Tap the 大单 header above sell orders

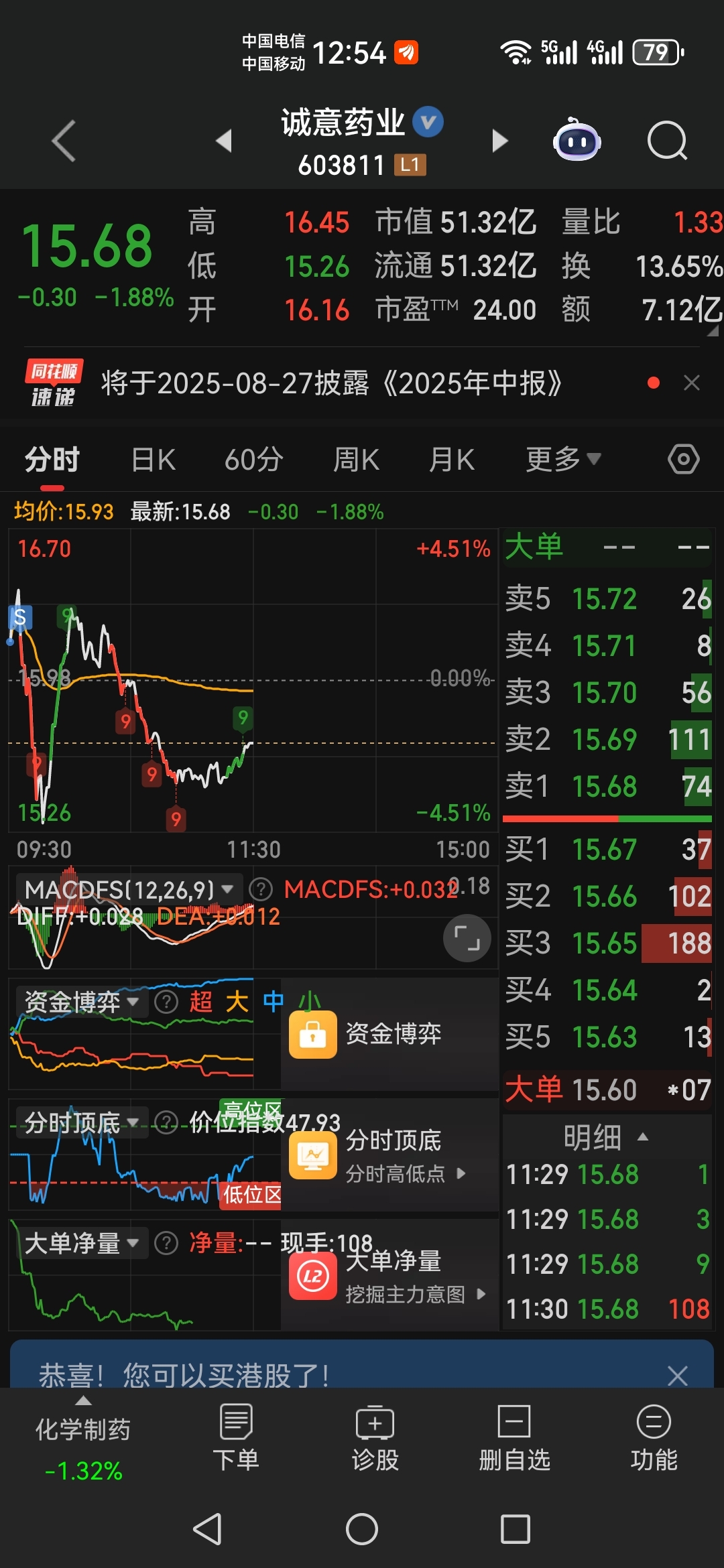click(x=607, y=547)
